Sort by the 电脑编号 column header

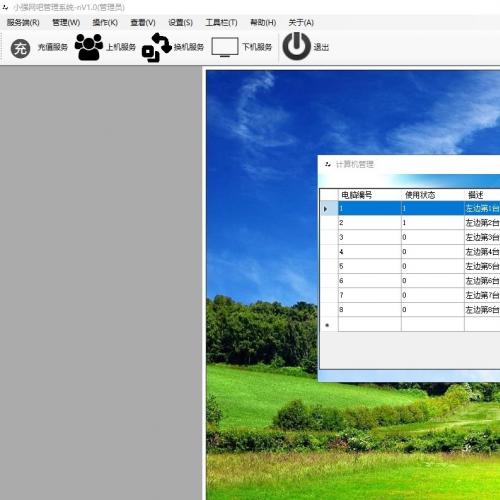(370, 195)
